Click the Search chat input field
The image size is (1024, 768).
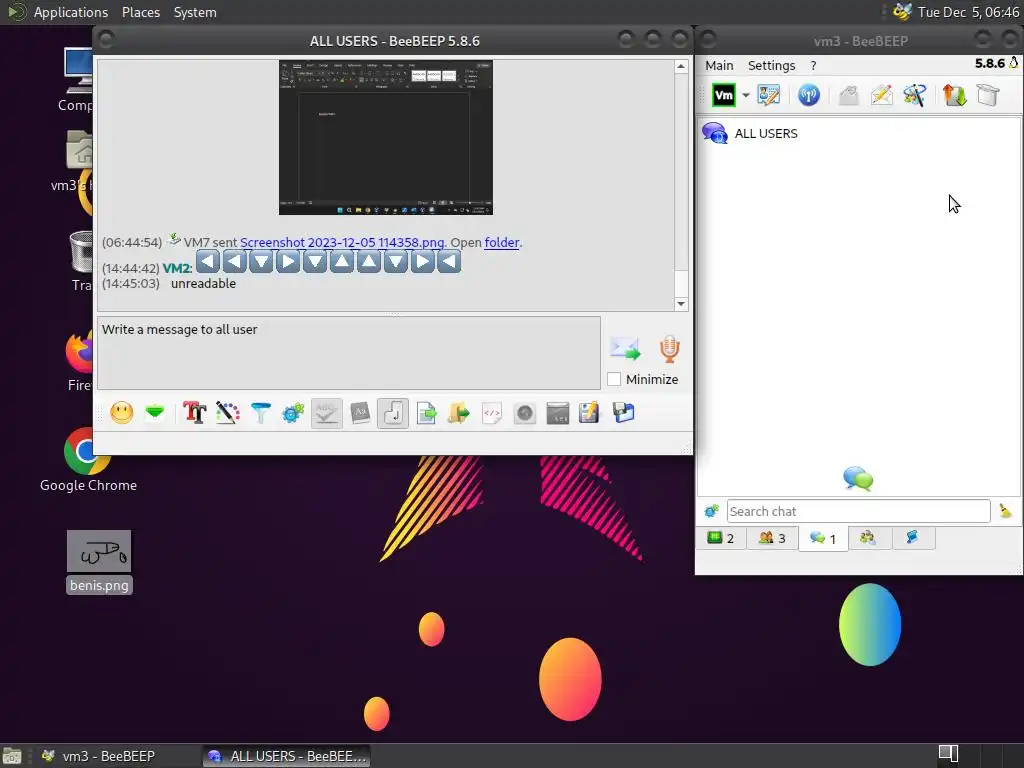(x=858, y=511)
